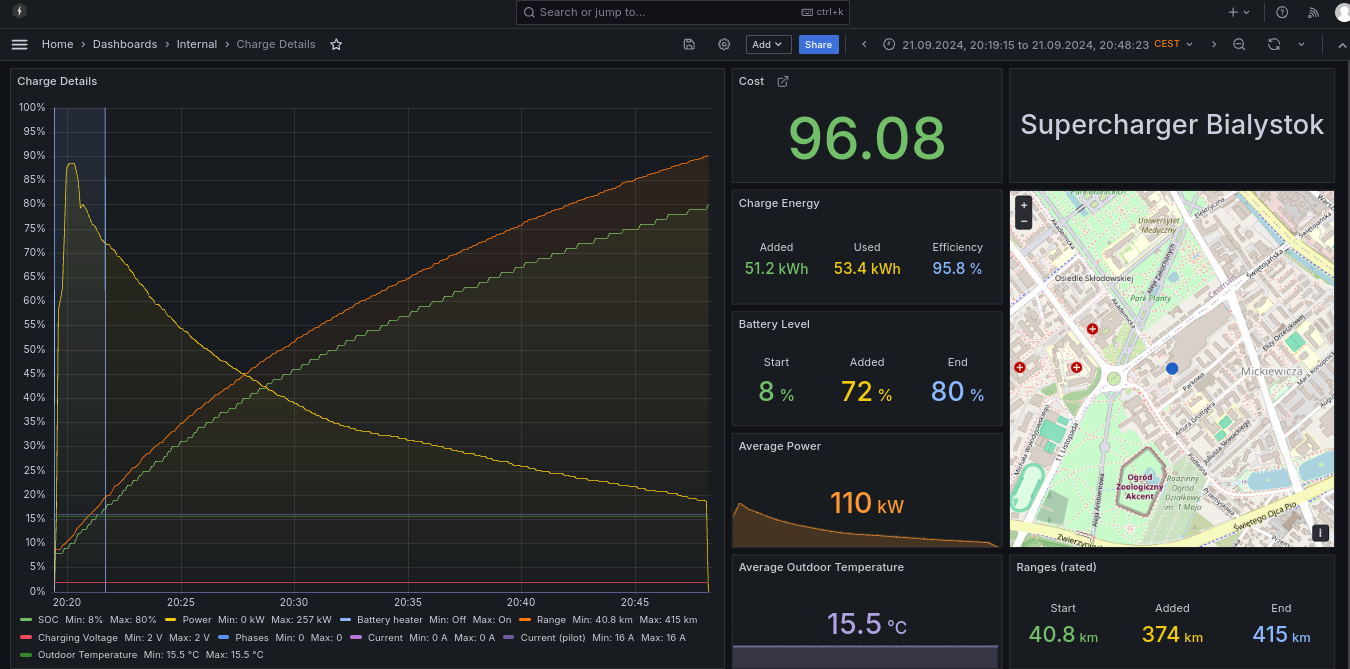Viewport: 1350px width, 669px height.
Task: Open the help menu icon
Action: tap(1282, 12)
